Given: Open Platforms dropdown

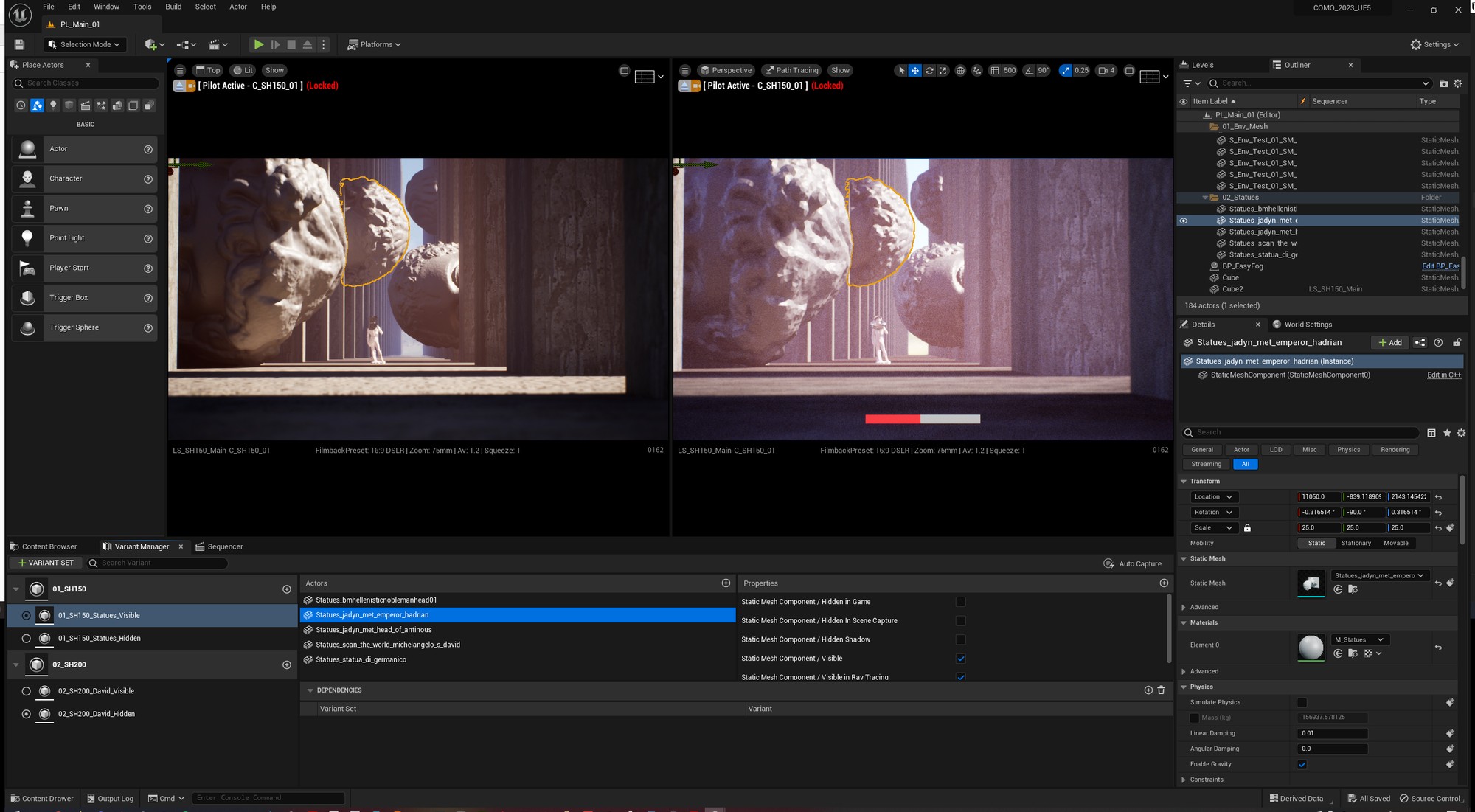Looking at the screenshot, I should point(375,44).
